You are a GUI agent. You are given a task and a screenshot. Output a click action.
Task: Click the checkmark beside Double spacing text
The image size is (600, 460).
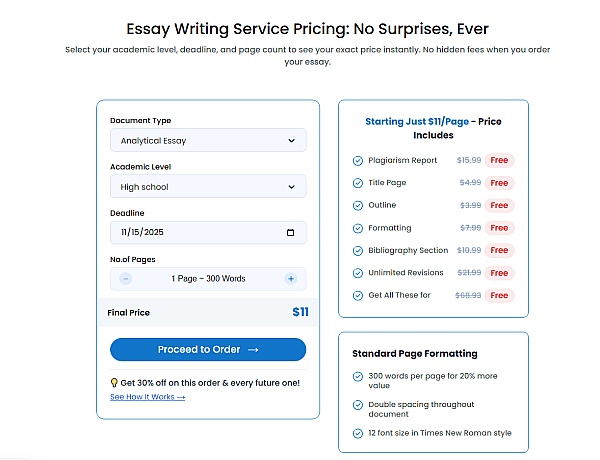(358, 405)
